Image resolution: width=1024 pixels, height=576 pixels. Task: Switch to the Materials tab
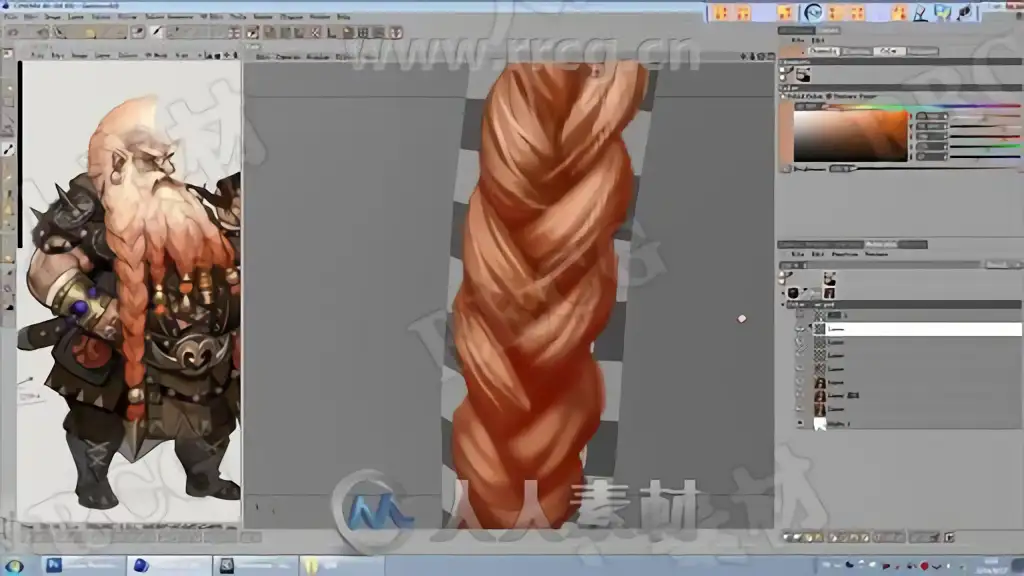[x=880, y=244]
